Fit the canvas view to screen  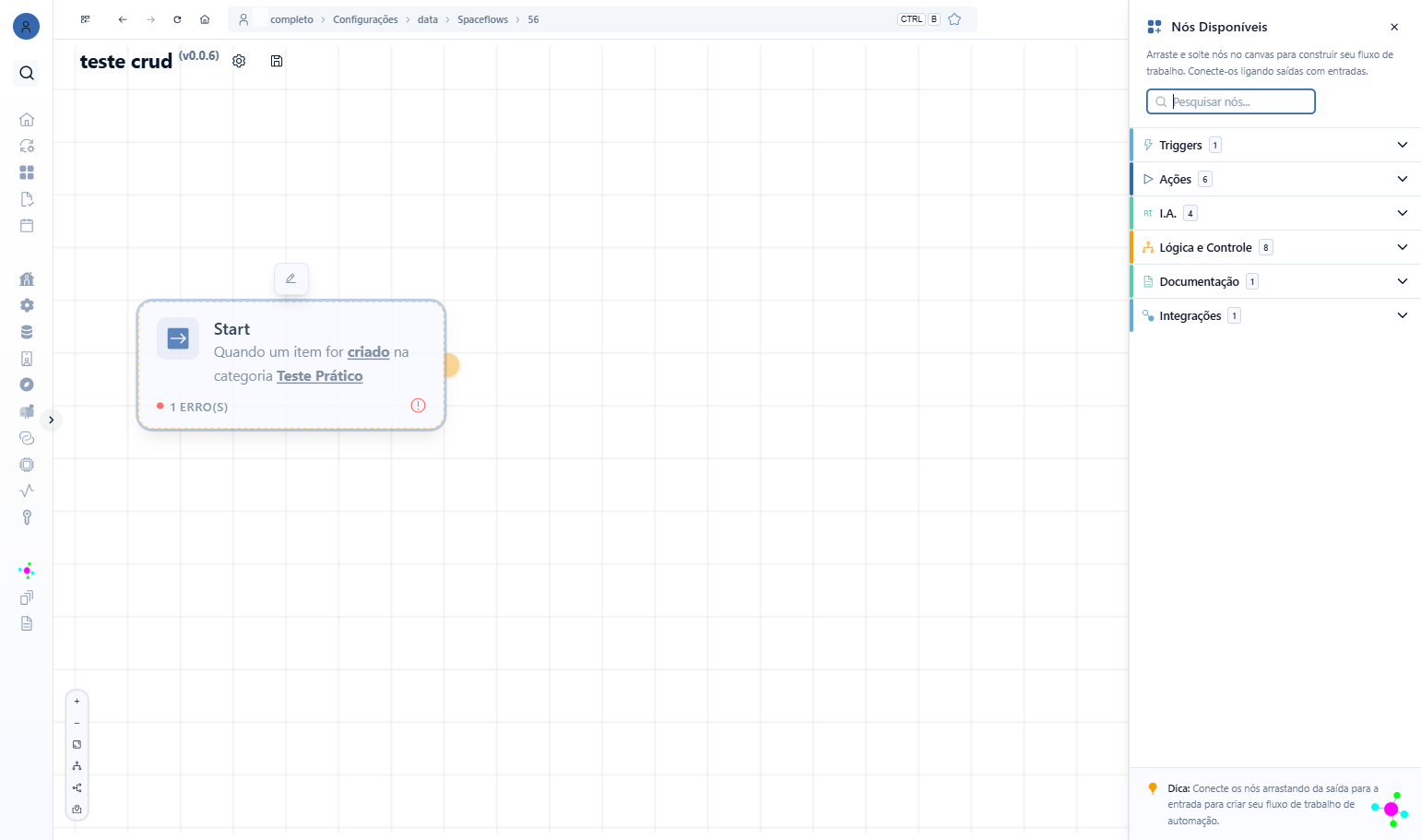pyautogui.click(x=77, y=744)
